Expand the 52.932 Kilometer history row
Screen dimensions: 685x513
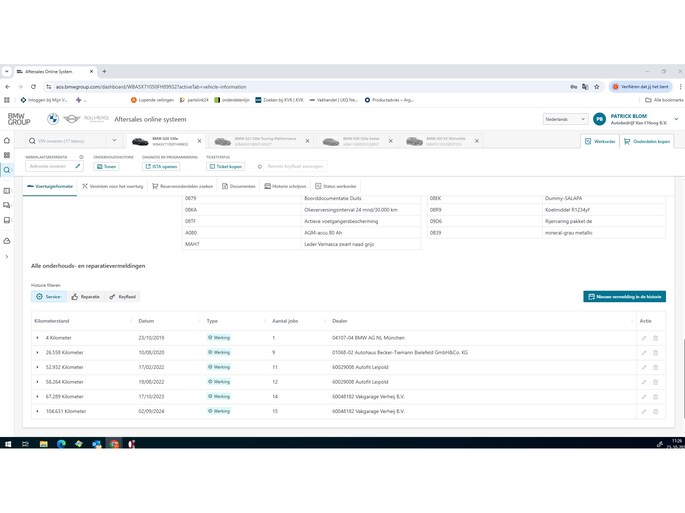pyautogui.click(x=38, y=367)
